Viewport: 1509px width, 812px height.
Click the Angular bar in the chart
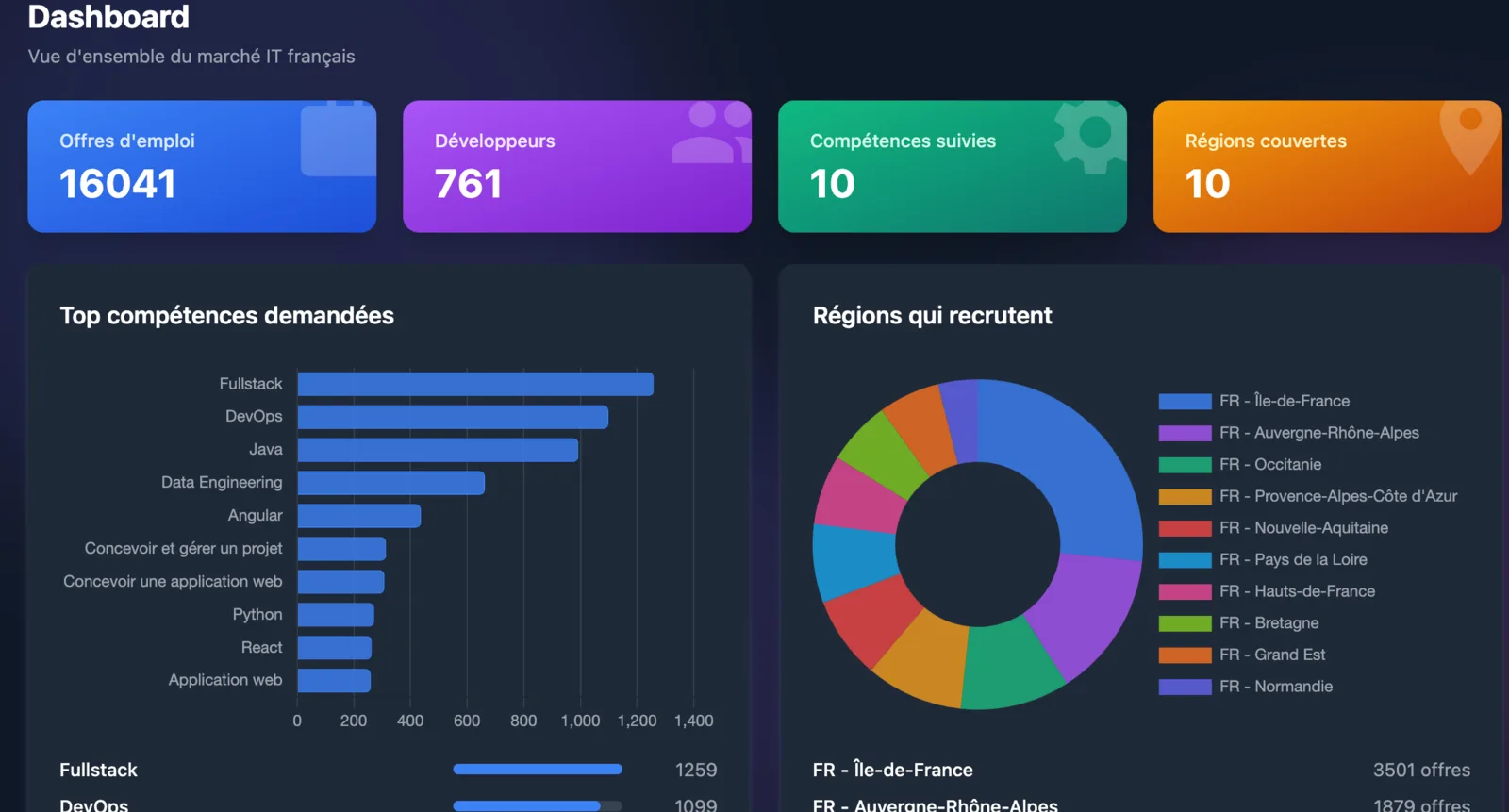[359, 516]
